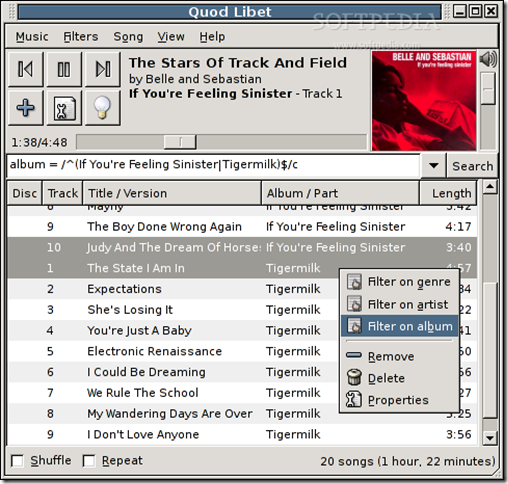Close the Quod Libet window

491,12
